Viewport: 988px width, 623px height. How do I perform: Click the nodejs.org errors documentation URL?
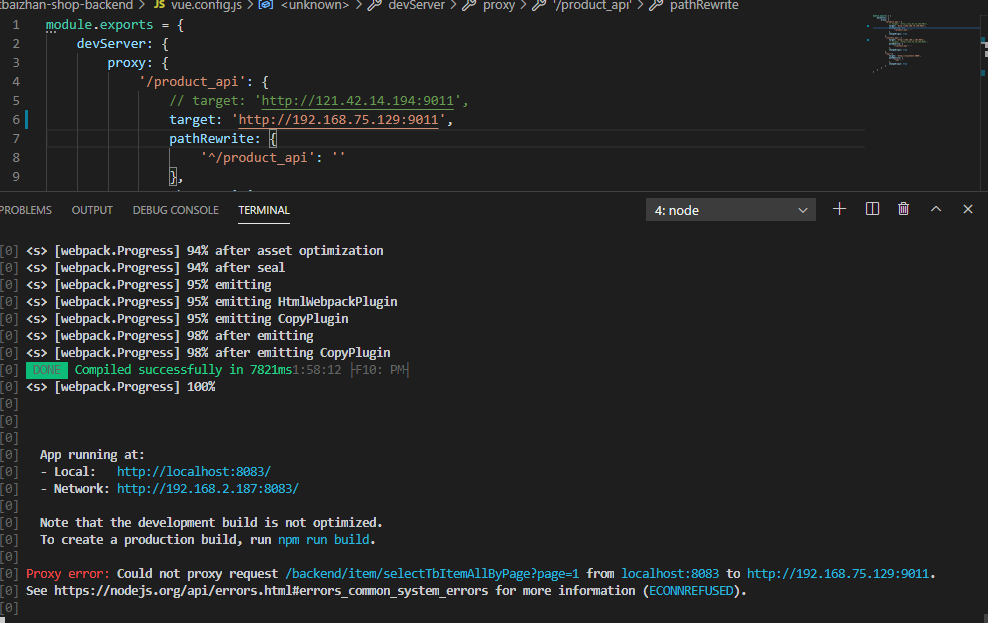271,590
